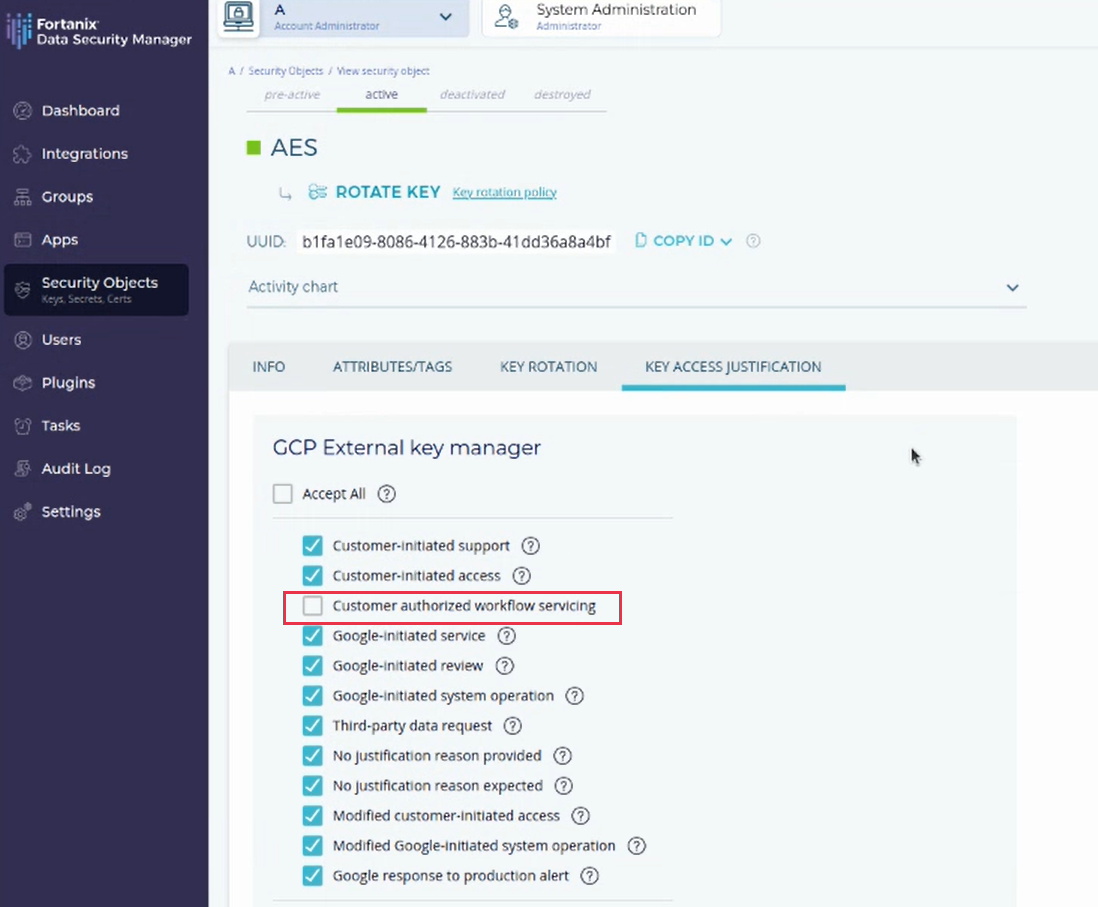Click the Rotate Key icon
Viewport: 1098px width, 907px height.
tap(318, 192)
